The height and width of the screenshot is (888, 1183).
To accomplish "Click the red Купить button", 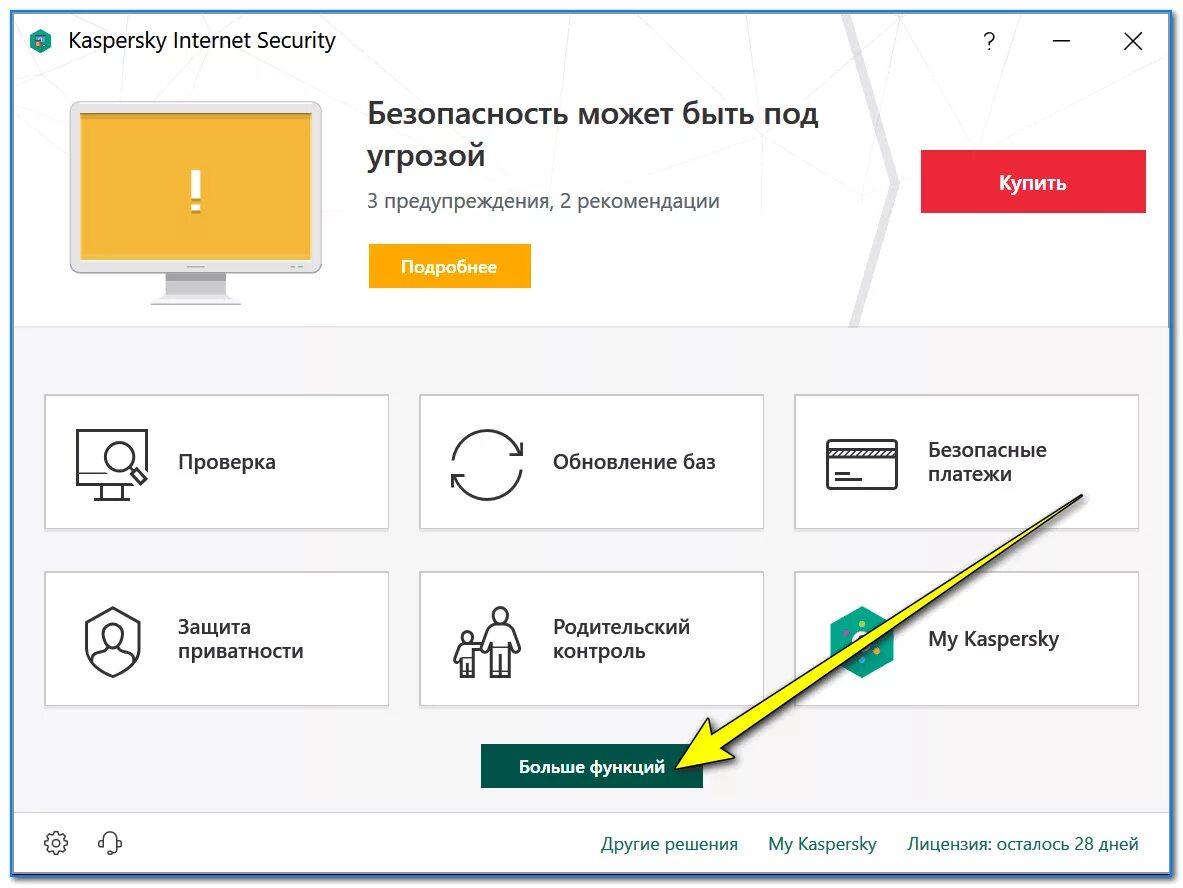I will (x=1033, y=181).
